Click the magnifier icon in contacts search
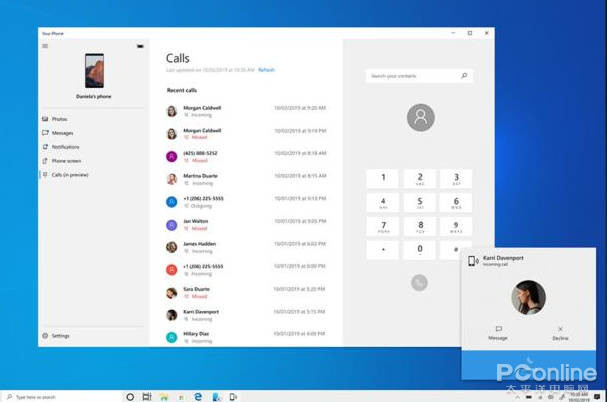 (464, 76)
